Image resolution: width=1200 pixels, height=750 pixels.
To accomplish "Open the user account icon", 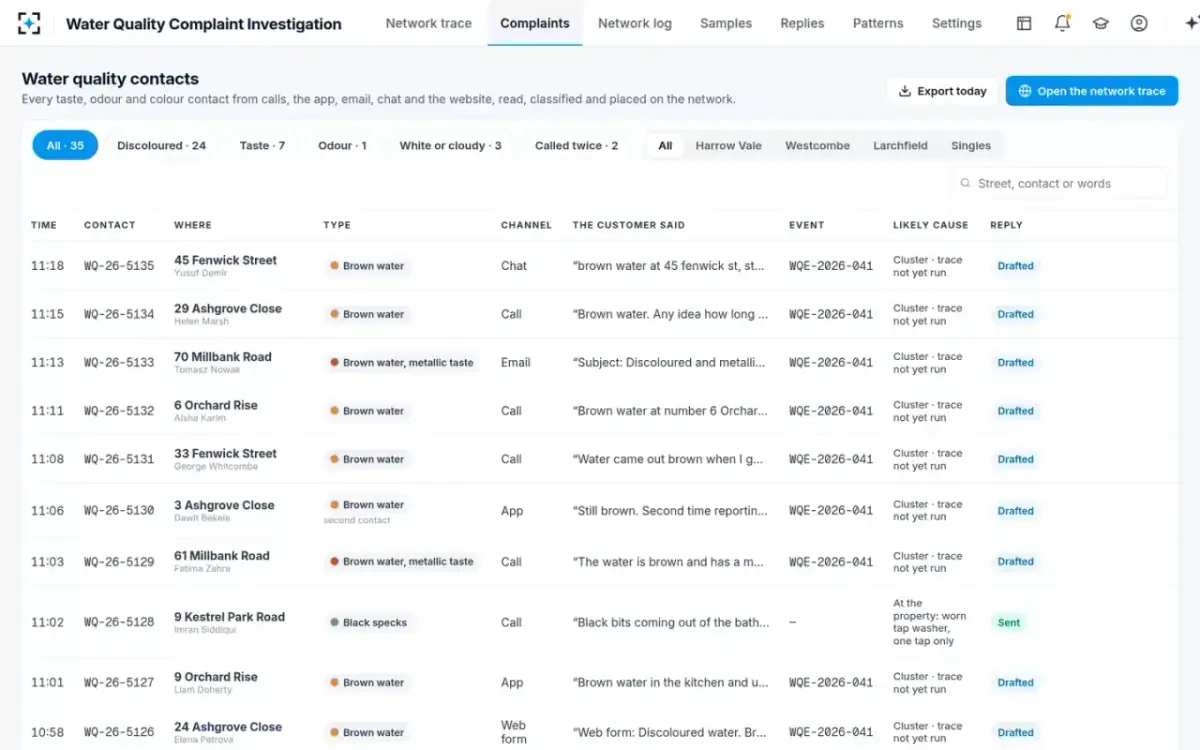I will [x=1139, y=23].
